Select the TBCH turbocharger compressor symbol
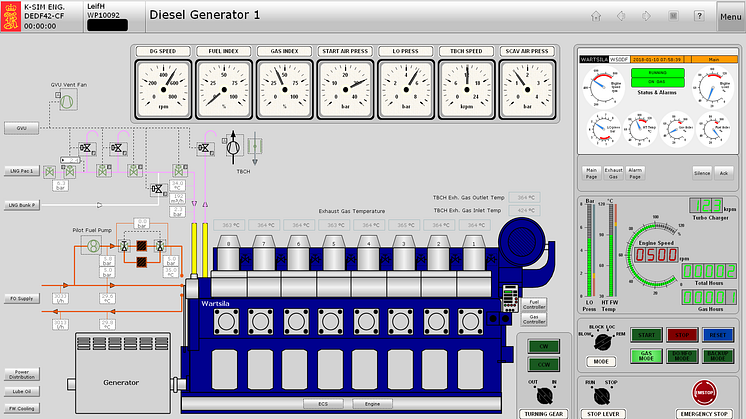This screenshot has height=419, width=746. point(233,146)
